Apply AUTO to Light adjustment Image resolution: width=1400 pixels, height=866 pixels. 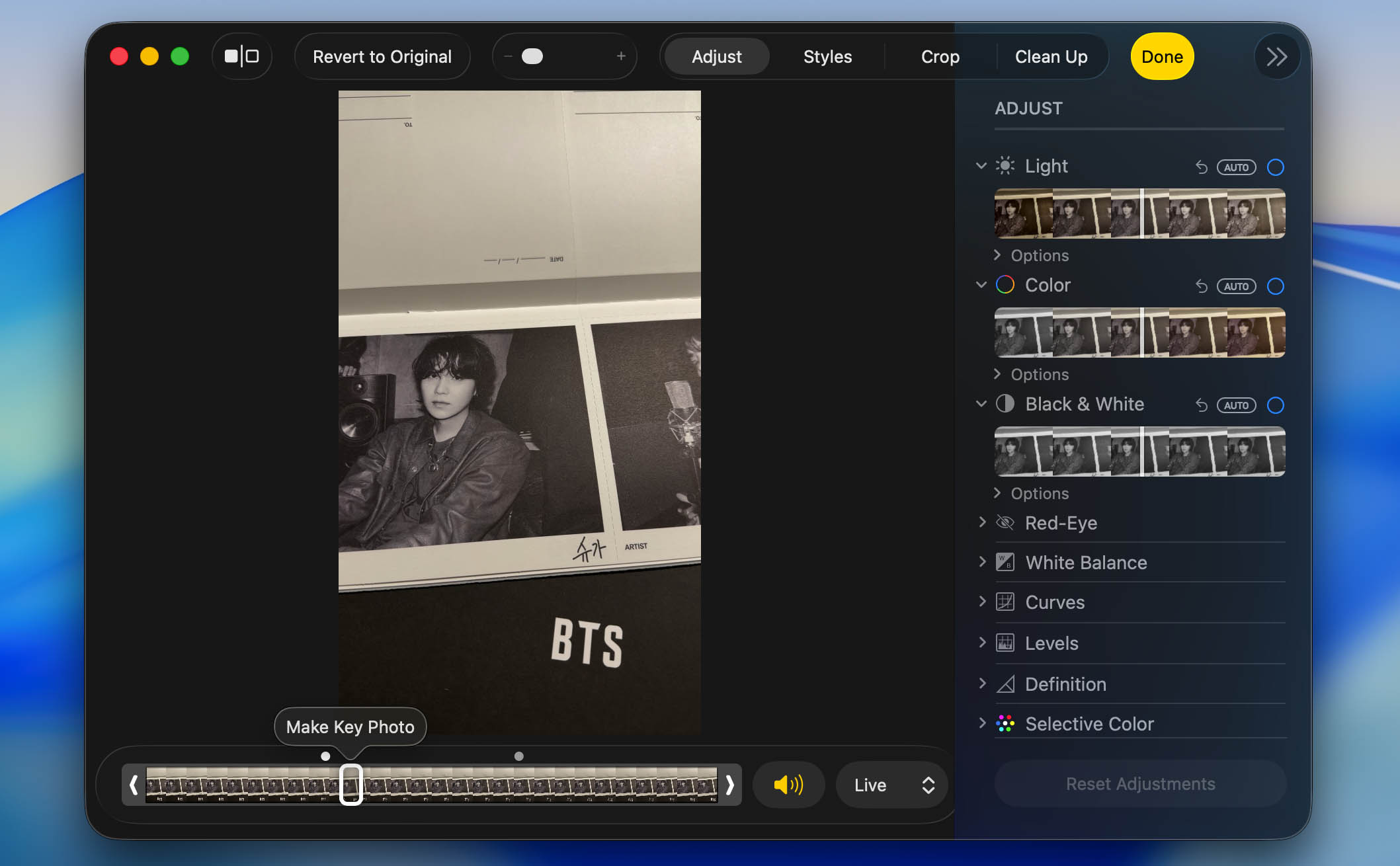[x=1236, y=167]
